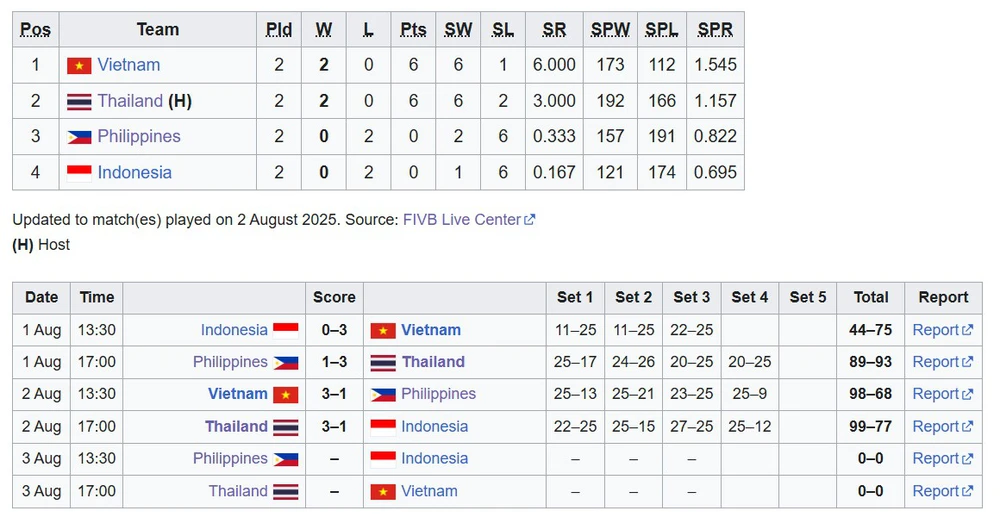This screenshot has height=517, width=1000.
Task: Click Indonesia link in 3 Aug 13:30 match
Action: coord(434,459)
